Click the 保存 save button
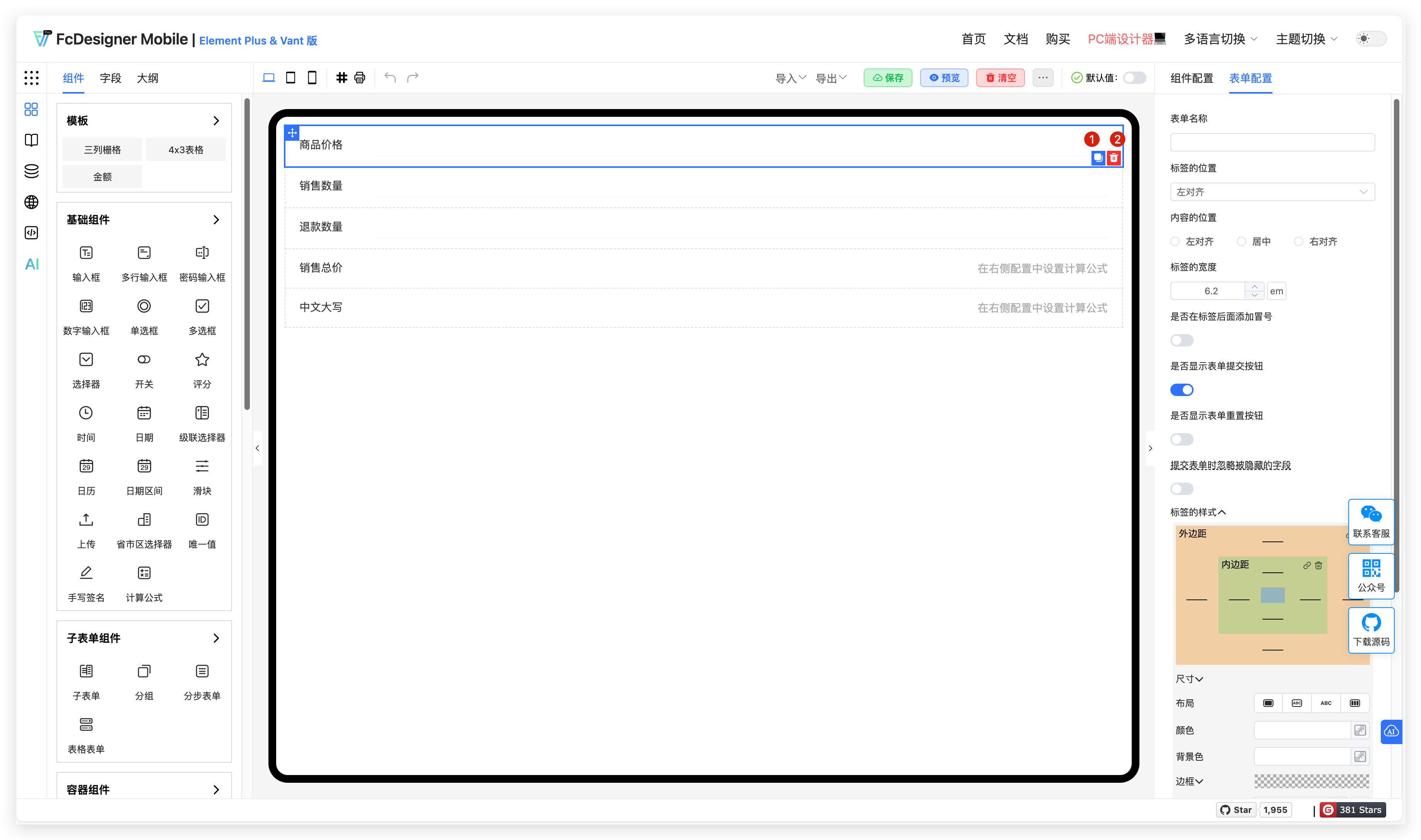 887,78
